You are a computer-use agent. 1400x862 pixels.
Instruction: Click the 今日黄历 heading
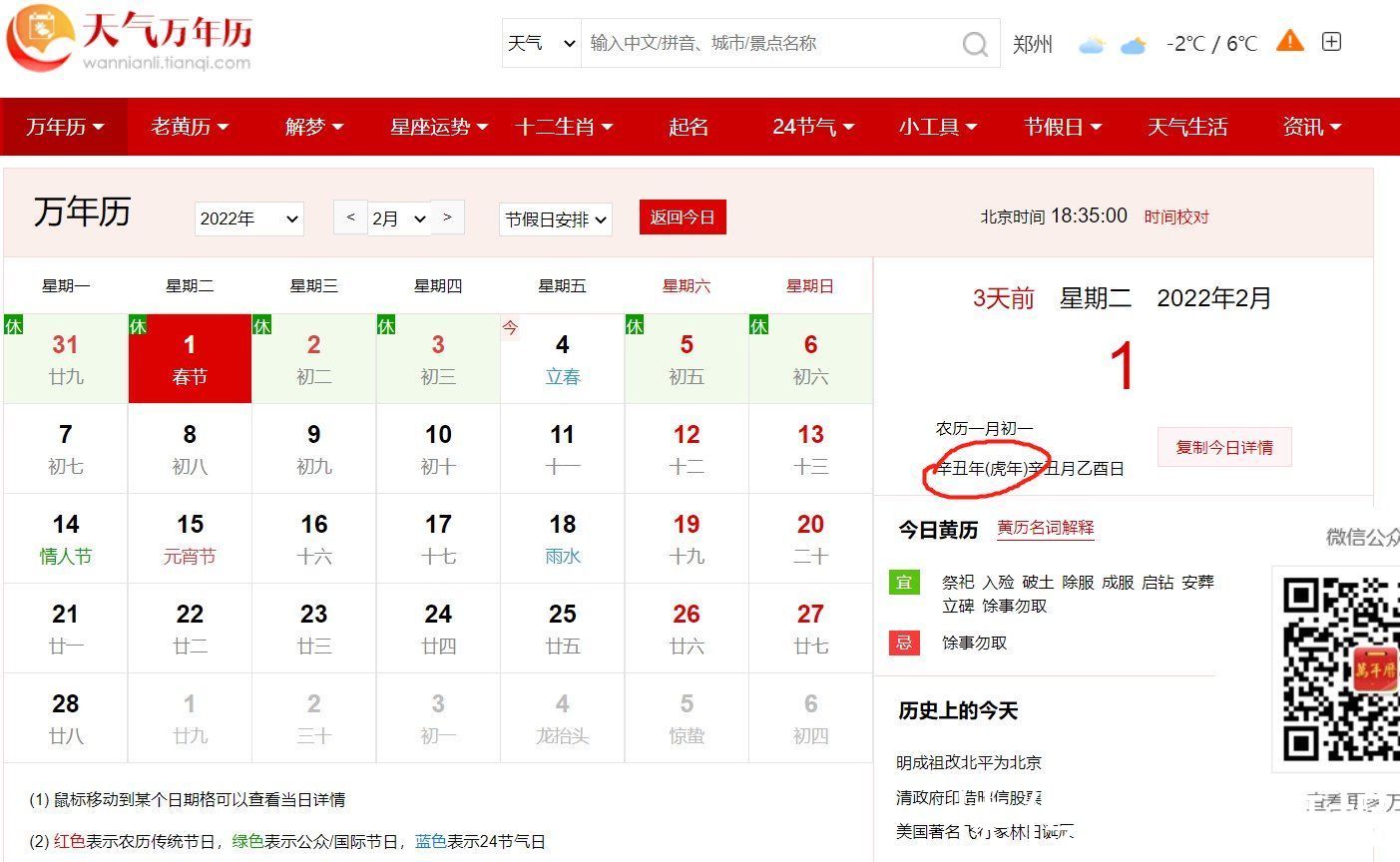(x=938, y=530)
